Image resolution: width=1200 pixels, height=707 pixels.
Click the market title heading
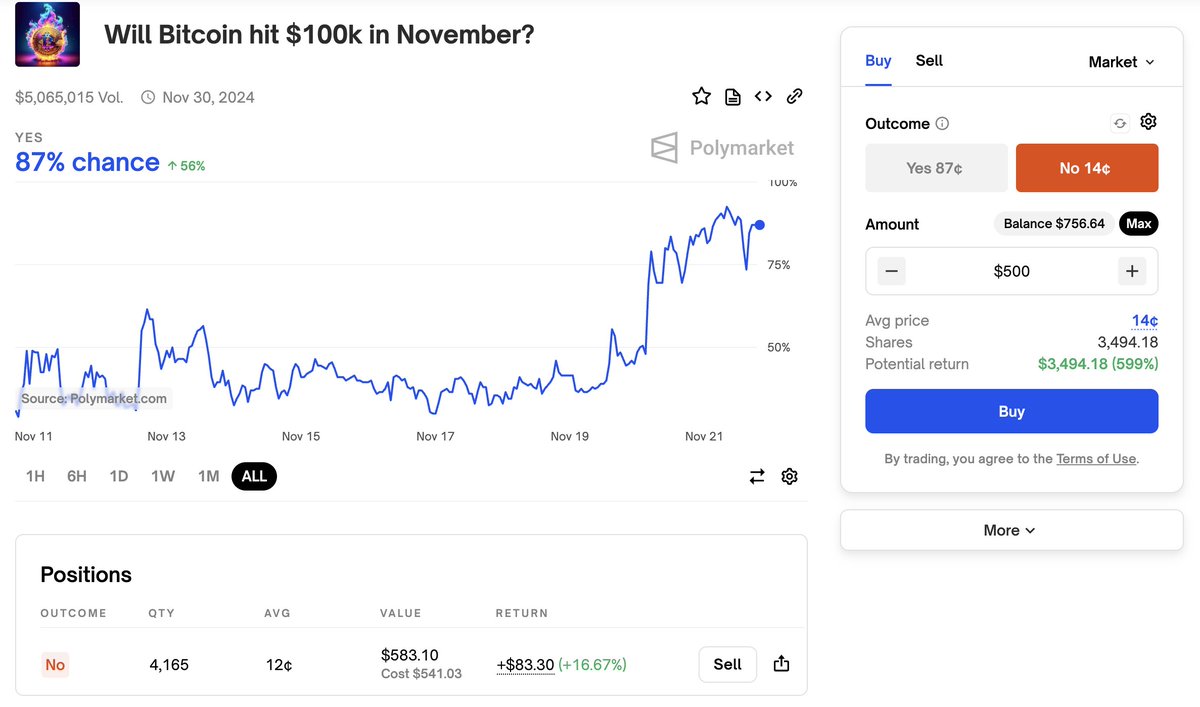(319, 34)
